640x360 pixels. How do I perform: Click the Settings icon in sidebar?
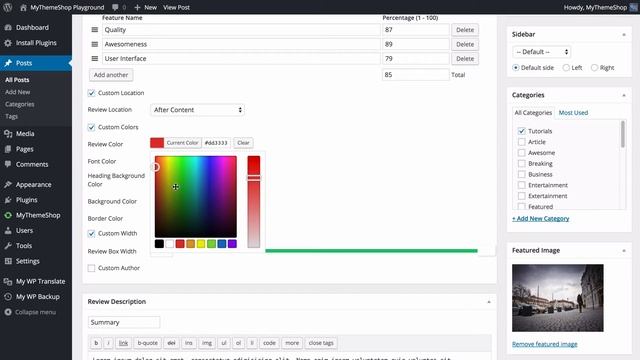pyautogui.click(x=8, y=261)
